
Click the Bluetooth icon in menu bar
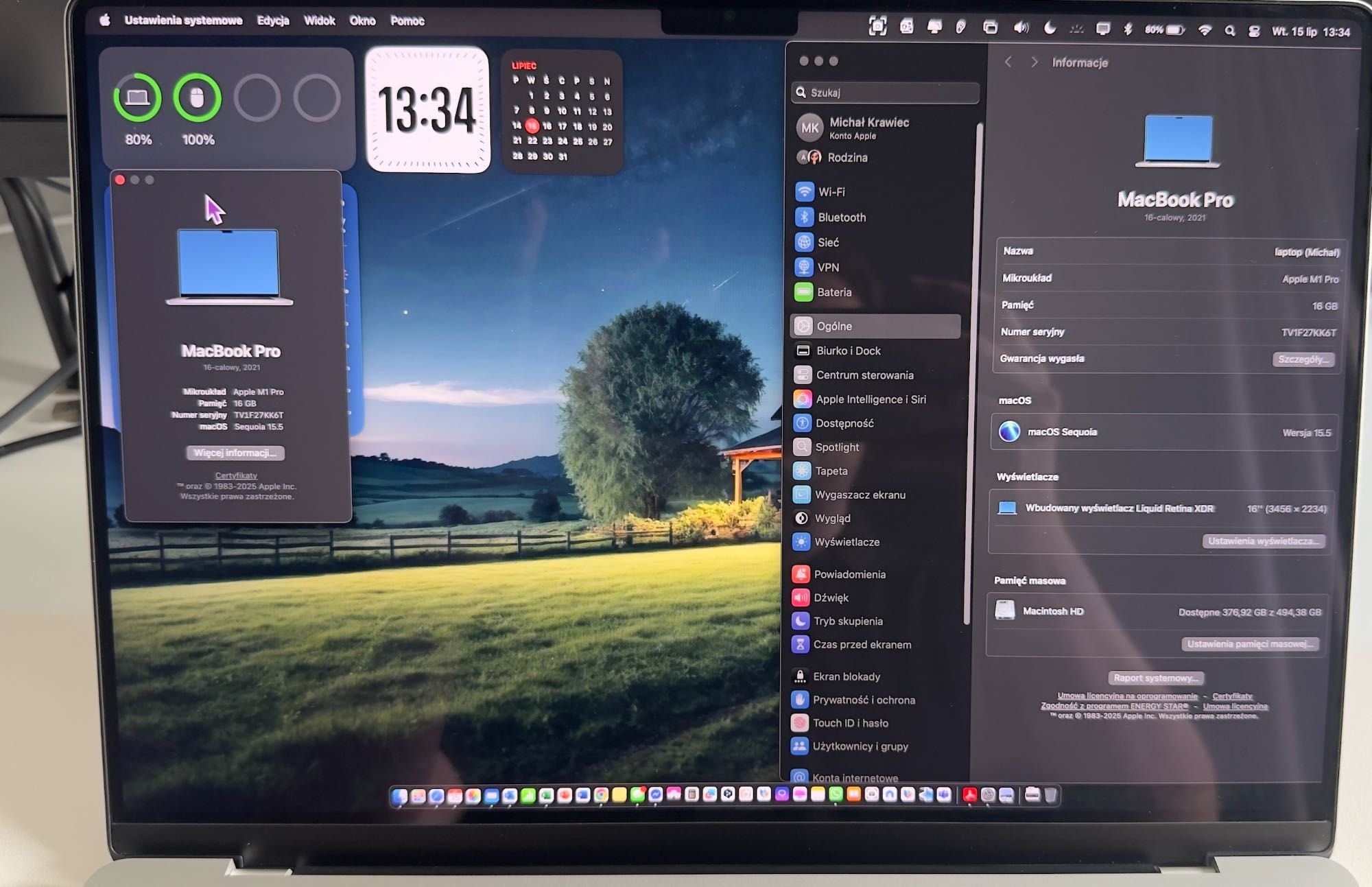(x=1128, y=29)
